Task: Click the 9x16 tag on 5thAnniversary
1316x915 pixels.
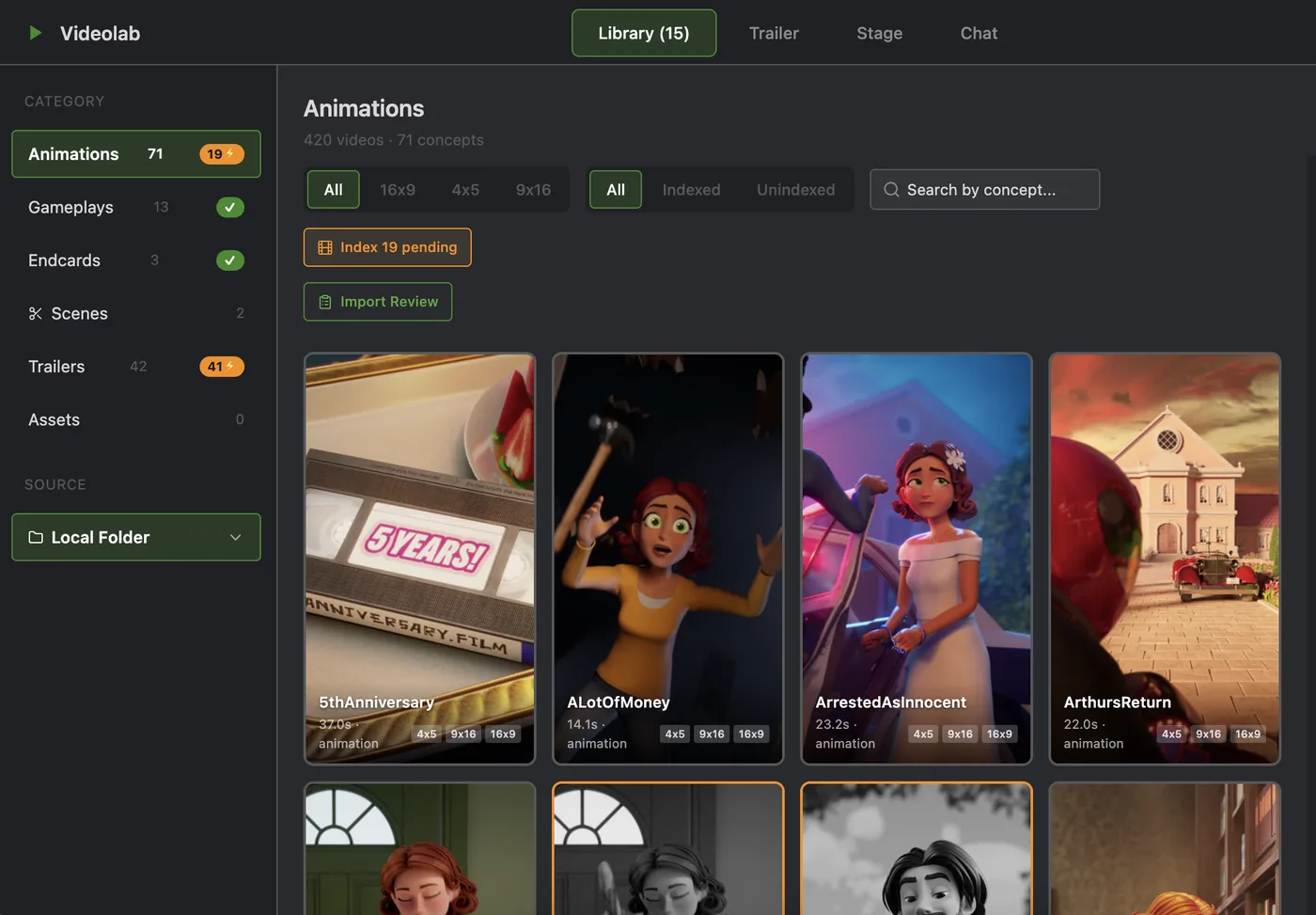Action: (463, 734)
